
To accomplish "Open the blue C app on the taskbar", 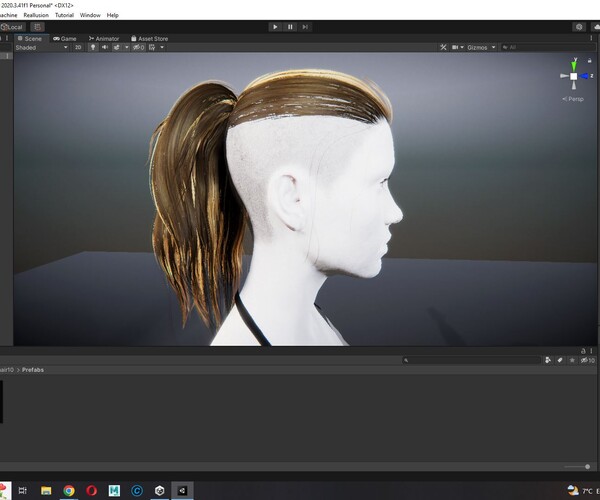I will (137, 490).
